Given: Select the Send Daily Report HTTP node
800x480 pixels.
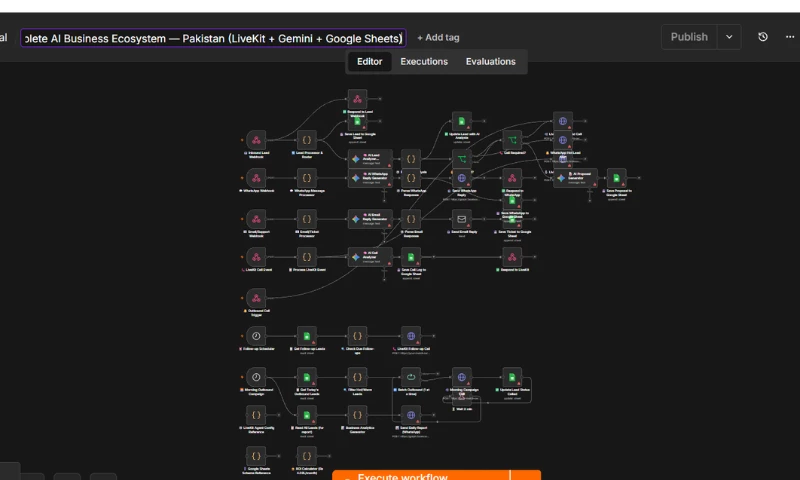Looking at the screenshot, I should click(411, 415).
